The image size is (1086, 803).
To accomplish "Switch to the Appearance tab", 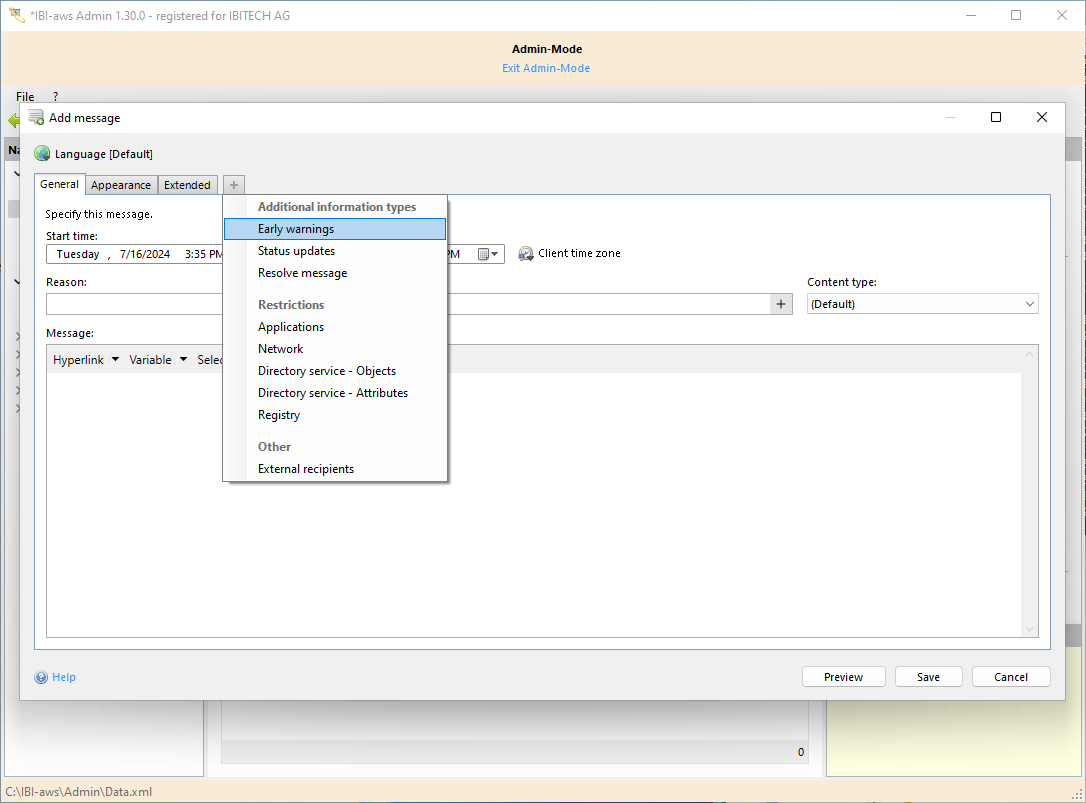I will [121, 185].
